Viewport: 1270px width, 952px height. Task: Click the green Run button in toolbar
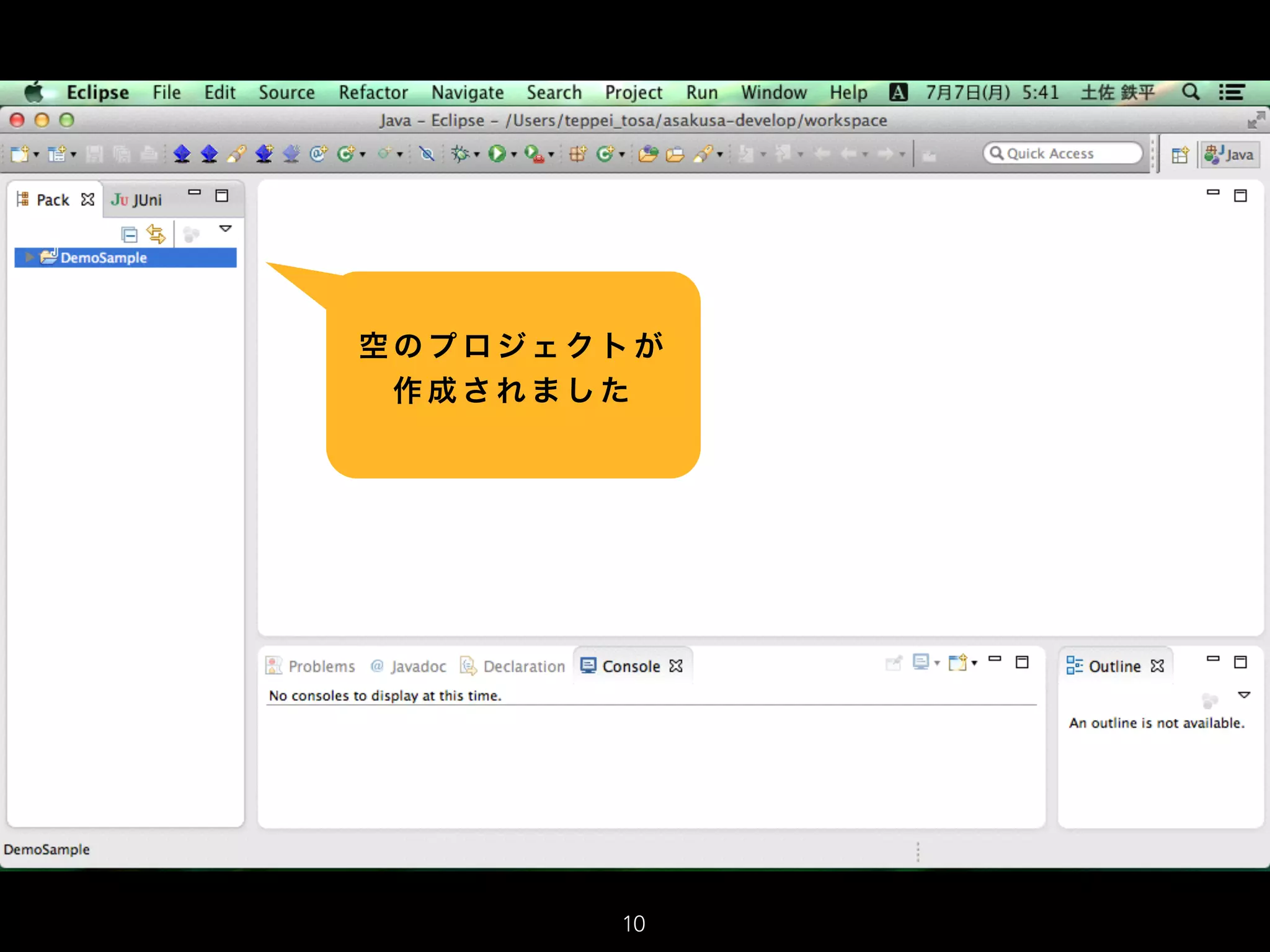(x=497, y=154)
